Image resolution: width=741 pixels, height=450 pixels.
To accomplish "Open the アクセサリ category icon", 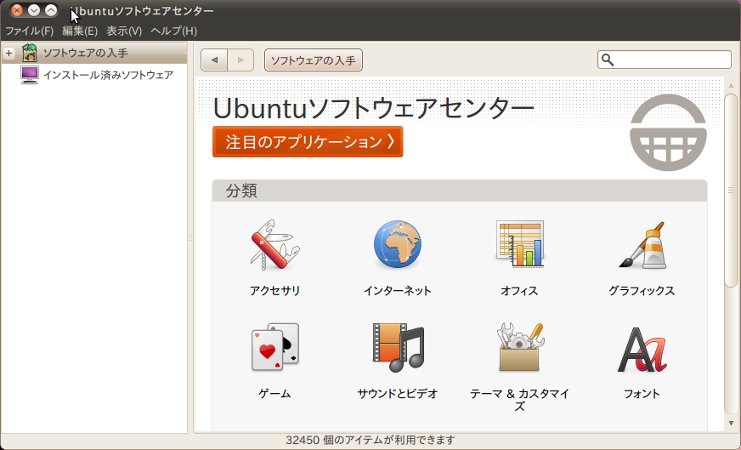I will (x=274, y=245).
